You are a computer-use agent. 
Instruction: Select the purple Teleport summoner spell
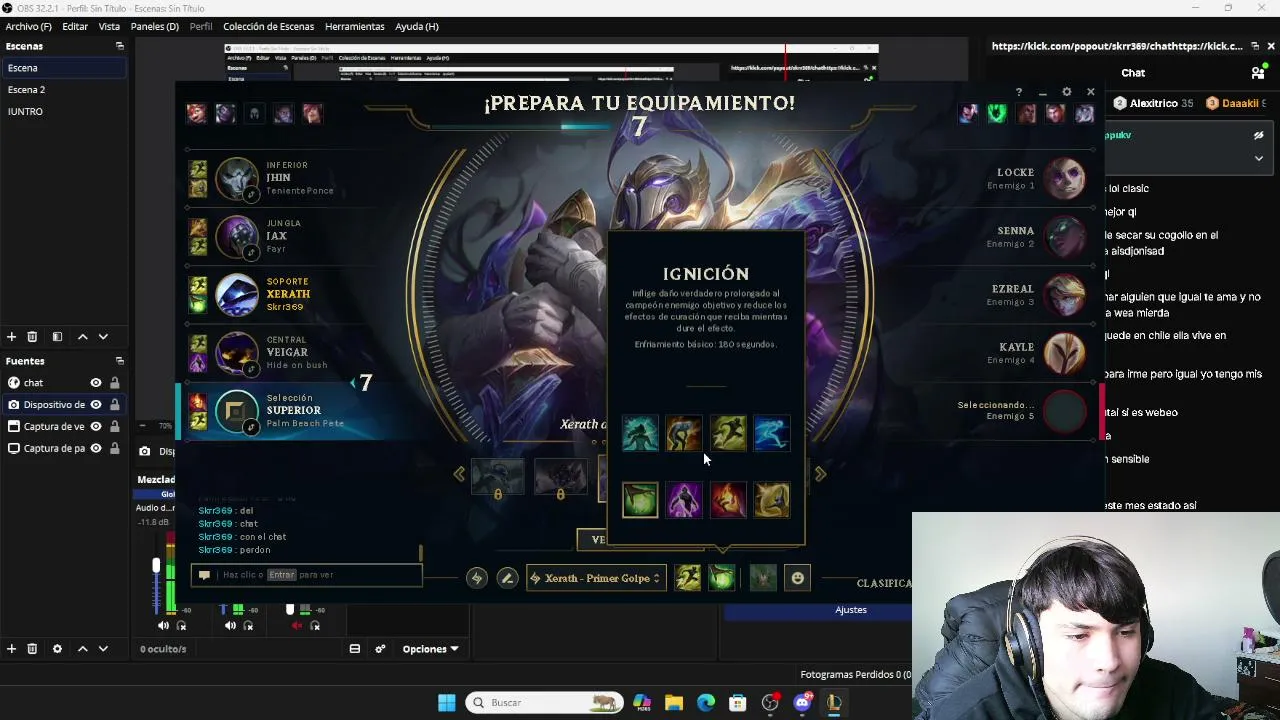[684, 499]
